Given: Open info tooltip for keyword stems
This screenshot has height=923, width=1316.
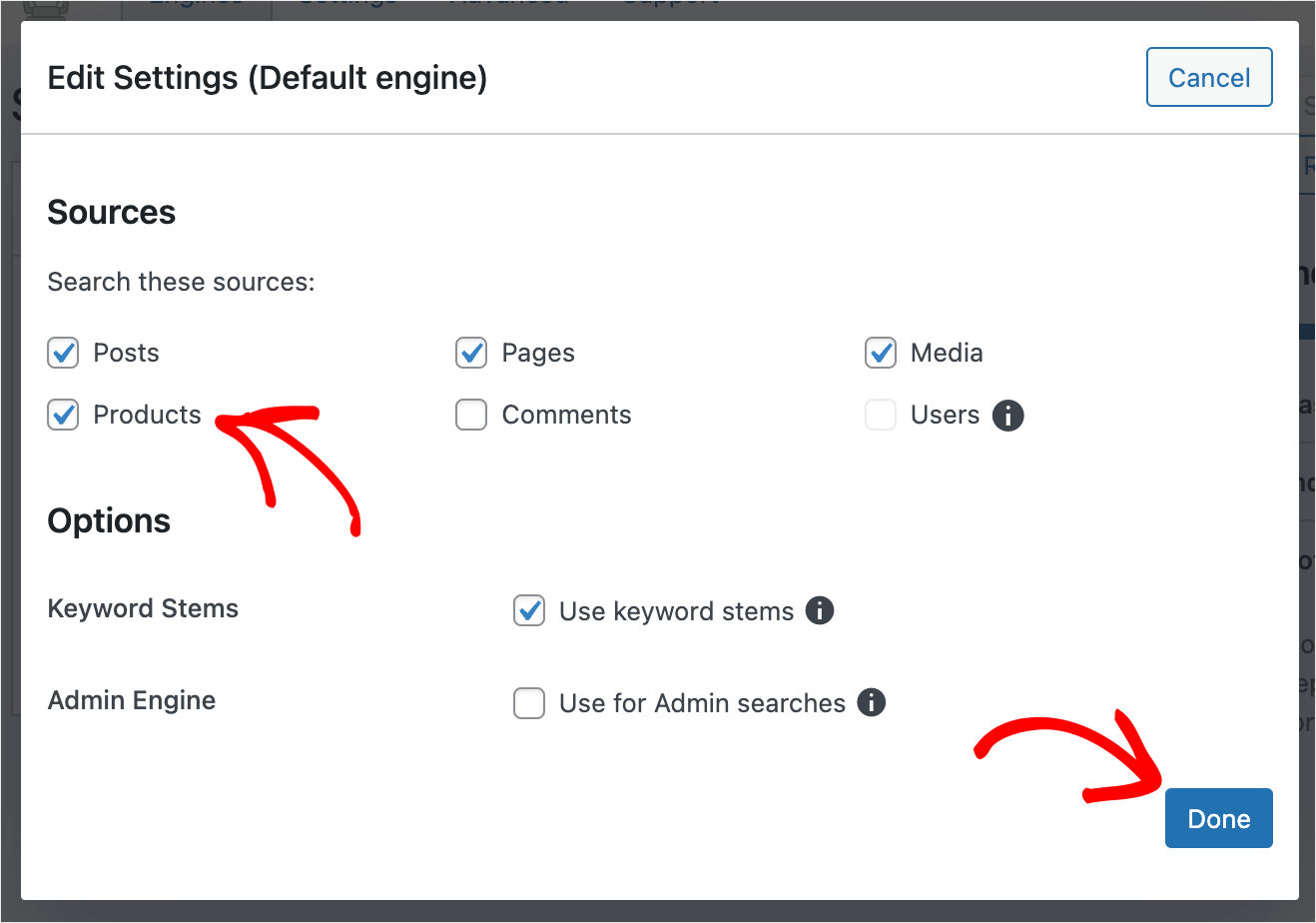Looking at the screenshot, I should click(820, 610).
